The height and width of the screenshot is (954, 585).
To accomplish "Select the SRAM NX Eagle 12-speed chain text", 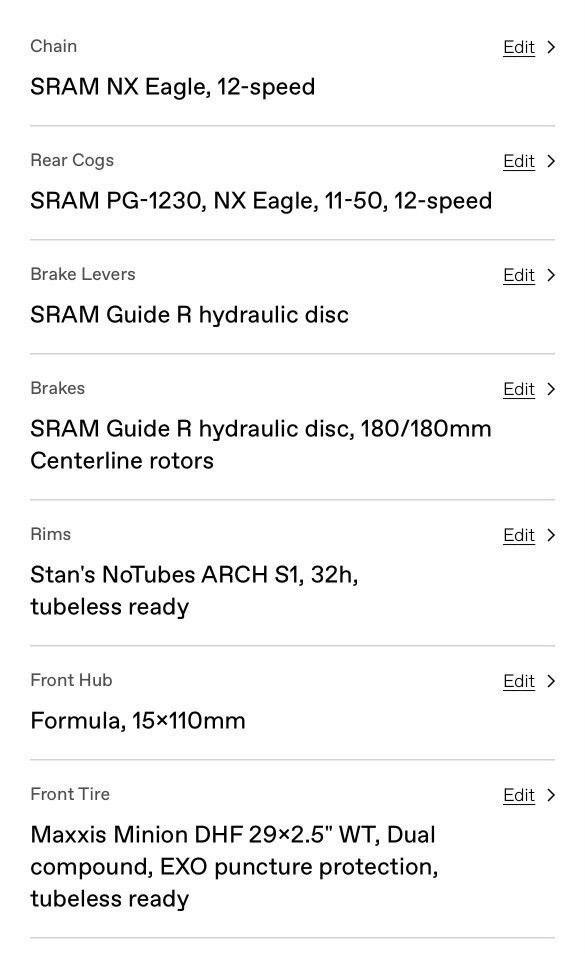I will [173, 87].
